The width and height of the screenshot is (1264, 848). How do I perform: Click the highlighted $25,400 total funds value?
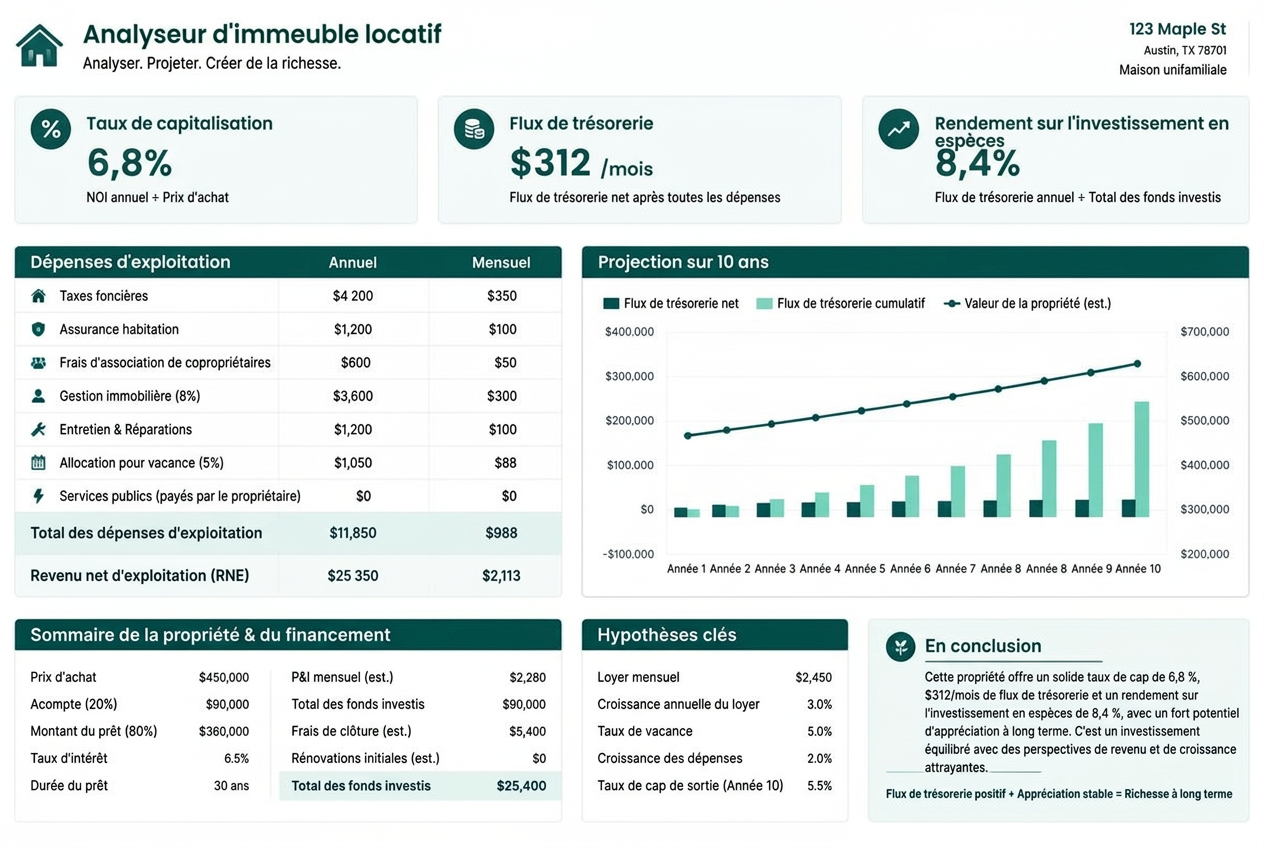(522, 785)
